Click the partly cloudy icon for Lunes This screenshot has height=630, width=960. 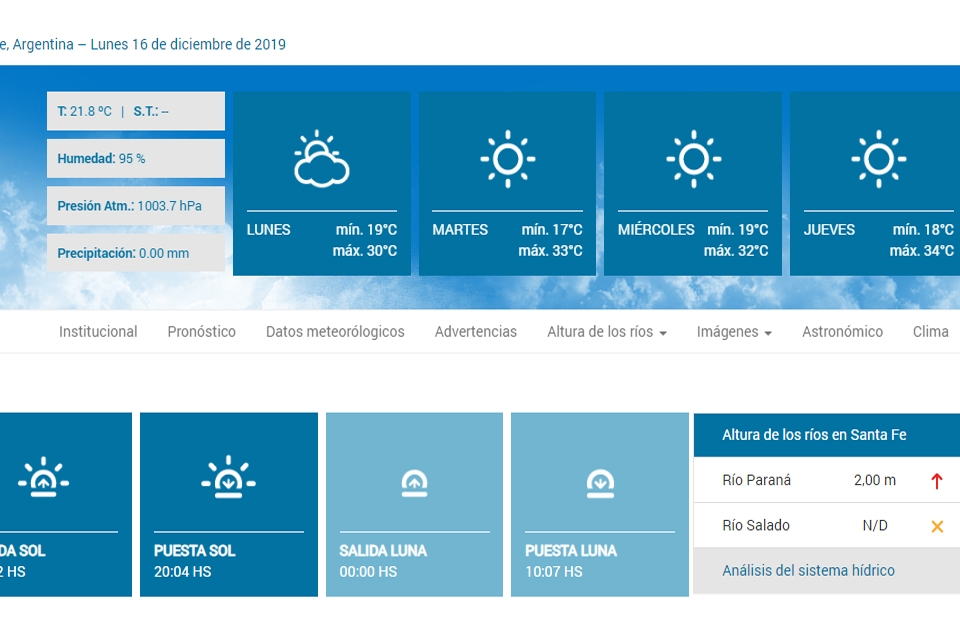pos(321,159)
